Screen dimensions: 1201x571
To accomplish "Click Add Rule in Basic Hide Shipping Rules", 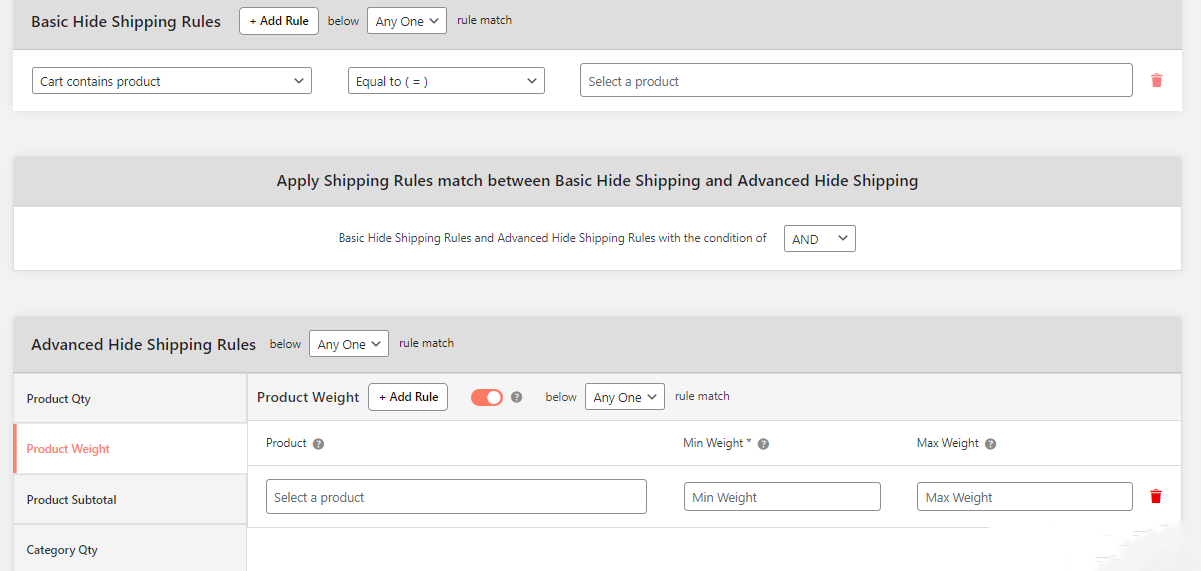I will coord(279,21).
